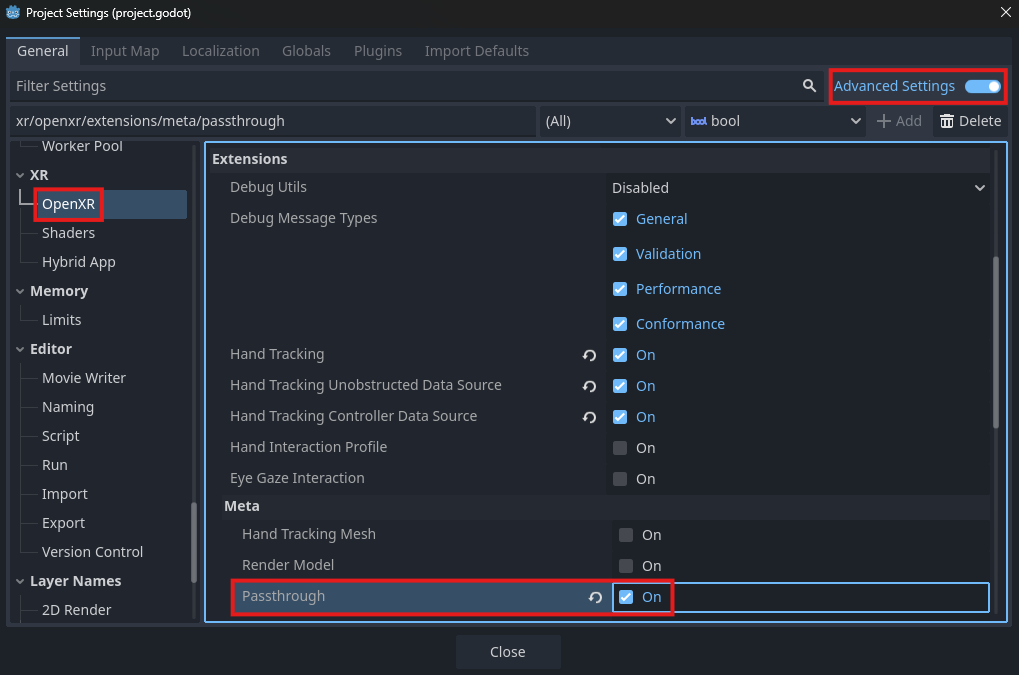The width and height of the screenshot is (1019, 675).
Task: Open the Globals tab
Action: click(x=306, y=51)
